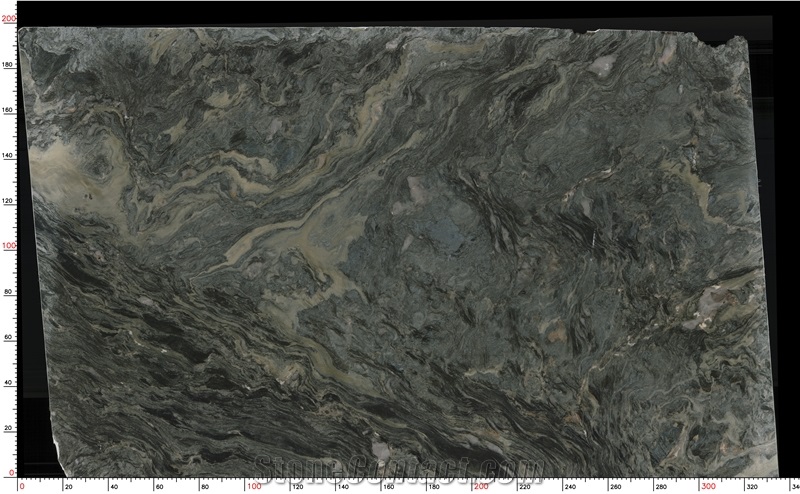
Task: Select the 120 label on the horizontal ruler
Action: [297, 487]
